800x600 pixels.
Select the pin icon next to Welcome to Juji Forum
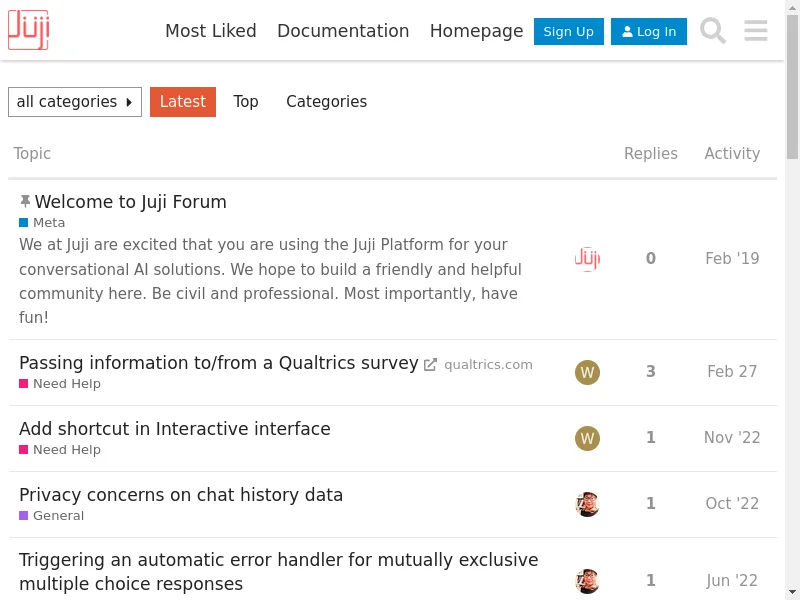[x=25, y=202]
